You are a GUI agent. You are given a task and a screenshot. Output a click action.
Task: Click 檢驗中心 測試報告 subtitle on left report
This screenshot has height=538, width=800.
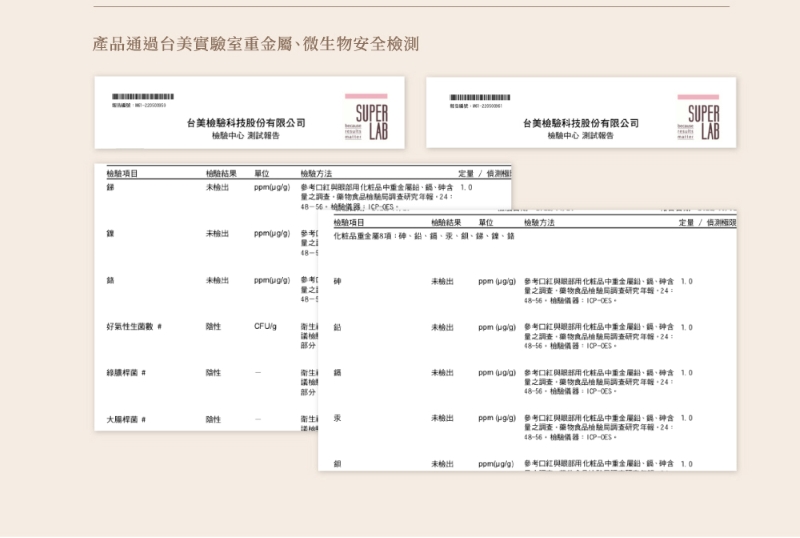tap(246, 135)
